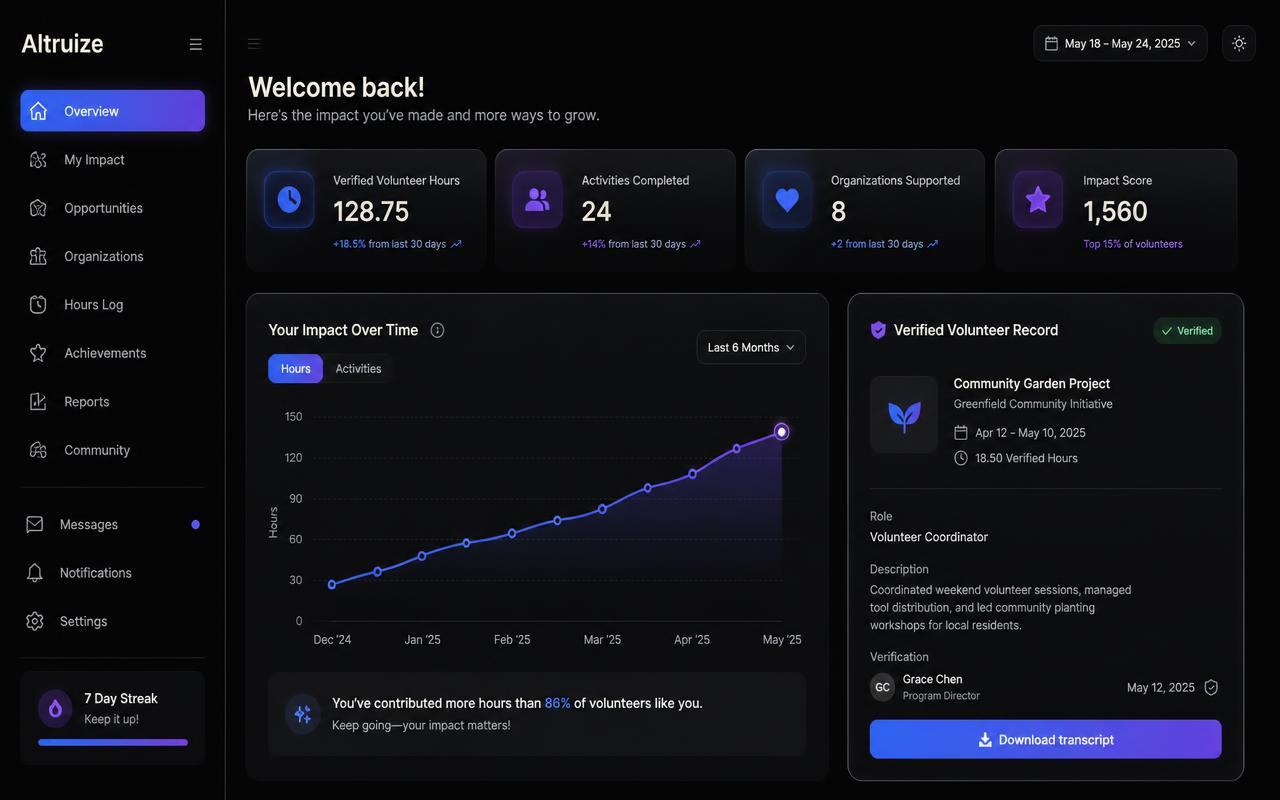
Task: Collapse sidebar using hamburger icon beside Altruize
Action: [196, 44]
